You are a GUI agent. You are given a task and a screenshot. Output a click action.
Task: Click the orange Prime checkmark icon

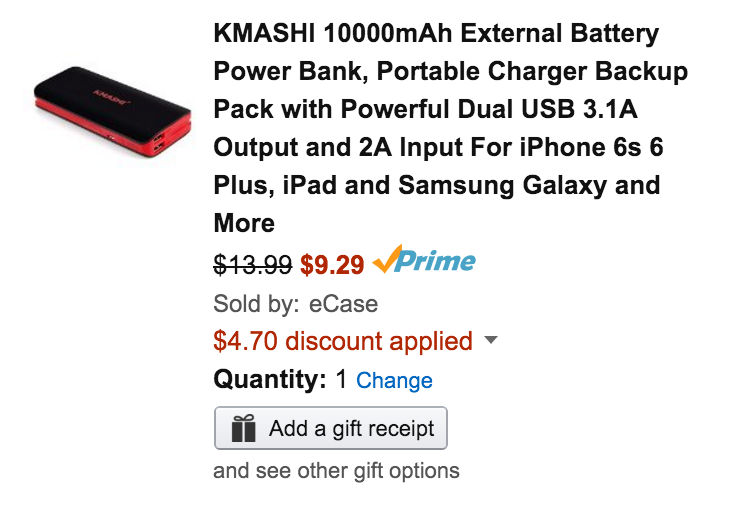(x=386, y=261)
